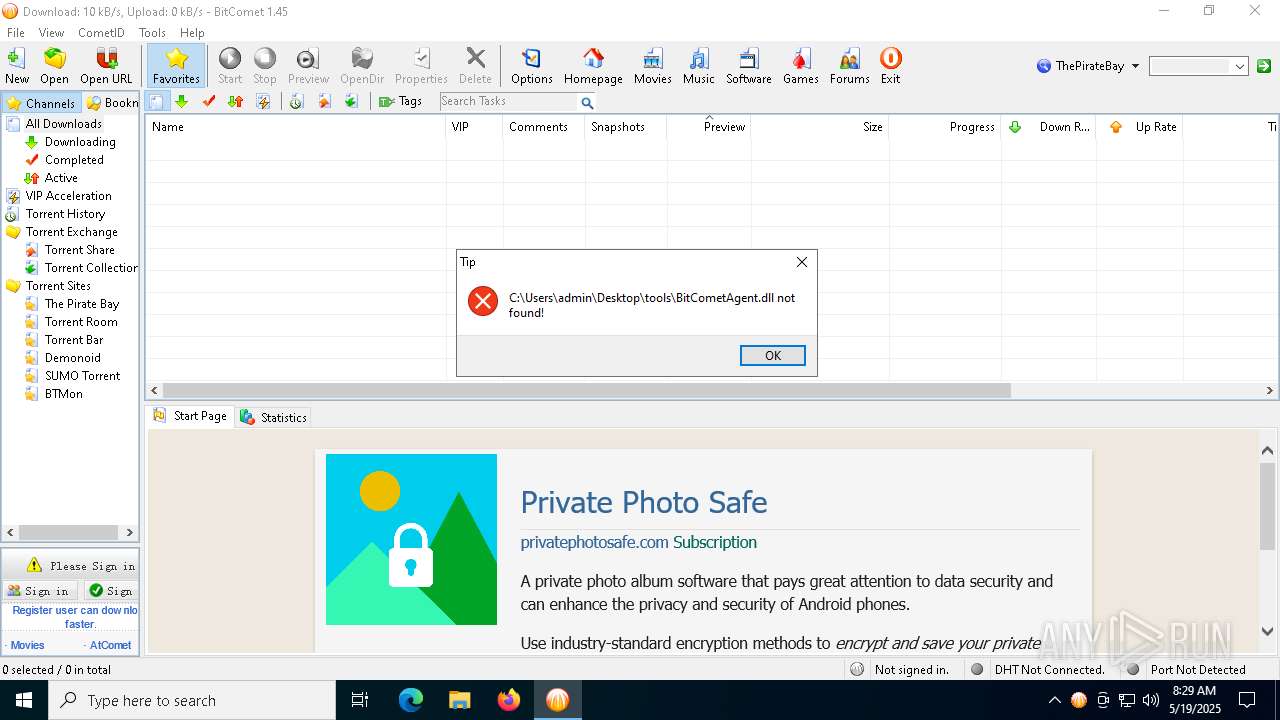This screenshot has width=1280, height=720.
Task: Click the Sign in button
Action: [38, 591]
